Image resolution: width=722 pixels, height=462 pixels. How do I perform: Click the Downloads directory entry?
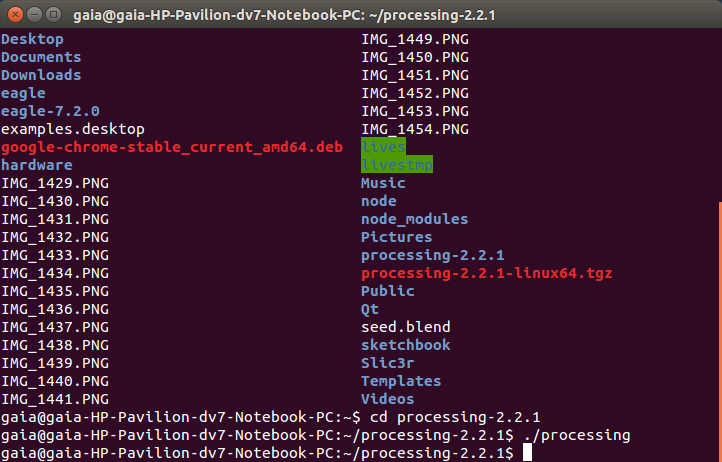click(41, 75)
